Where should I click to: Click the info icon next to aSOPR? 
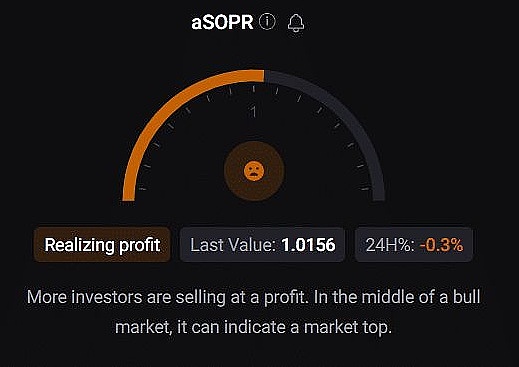[x=267, y=22]
